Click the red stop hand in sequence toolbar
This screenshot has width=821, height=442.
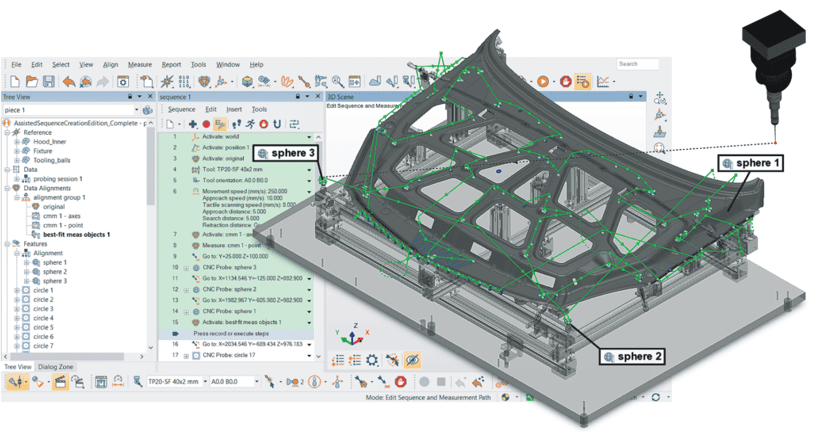point(264,124)
